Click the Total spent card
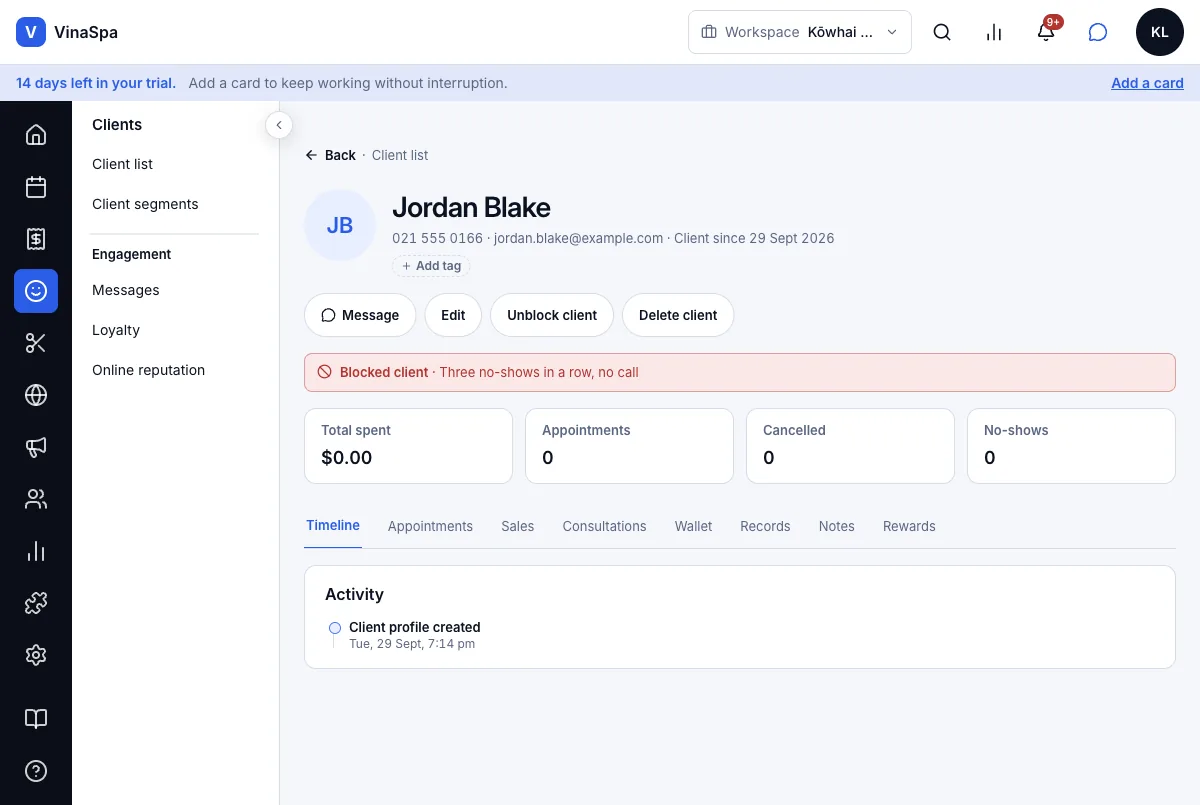 (408, 446)
